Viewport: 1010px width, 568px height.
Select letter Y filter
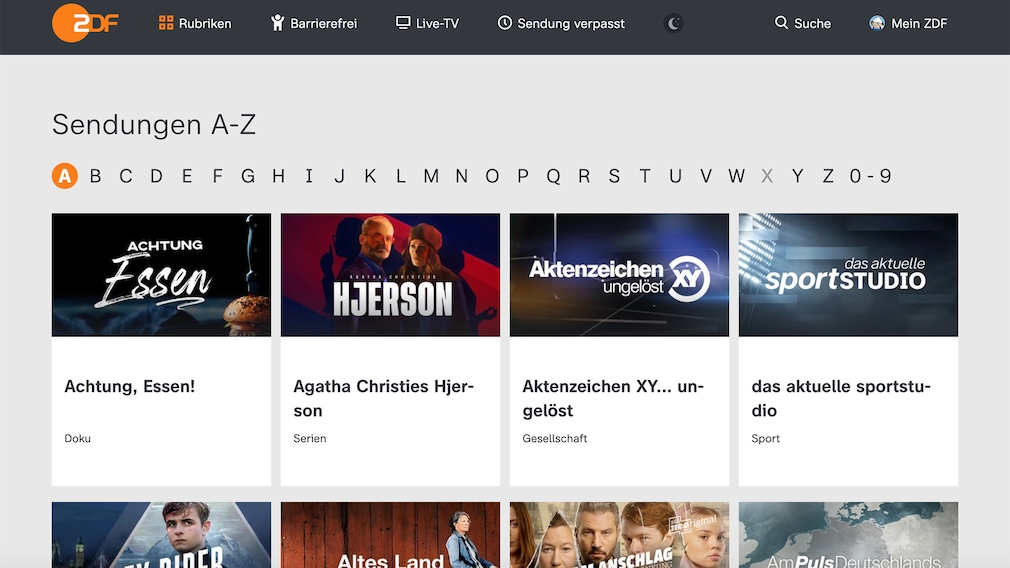coord(797,176)
